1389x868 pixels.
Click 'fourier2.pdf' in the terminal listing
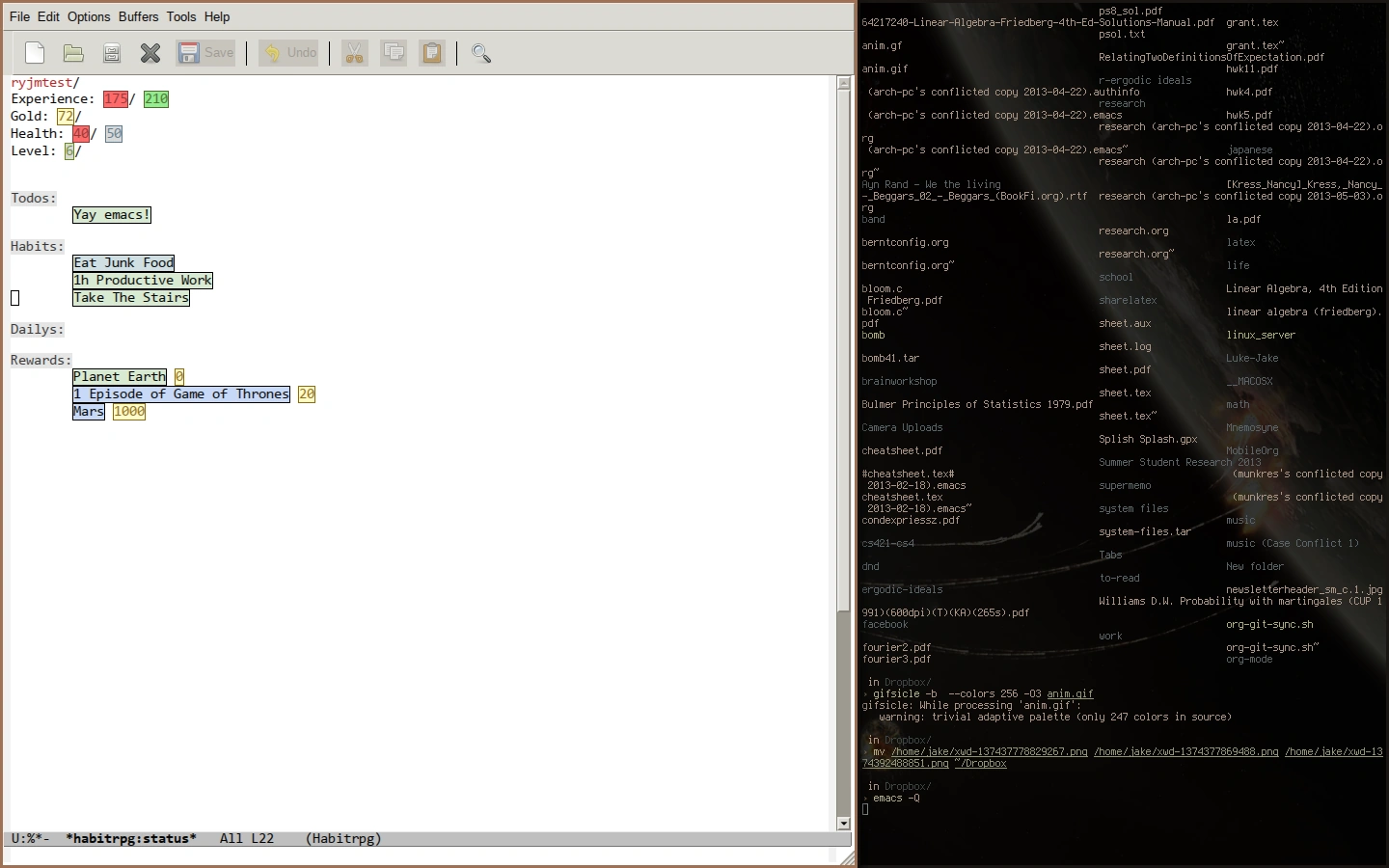(x=896, y=648)
